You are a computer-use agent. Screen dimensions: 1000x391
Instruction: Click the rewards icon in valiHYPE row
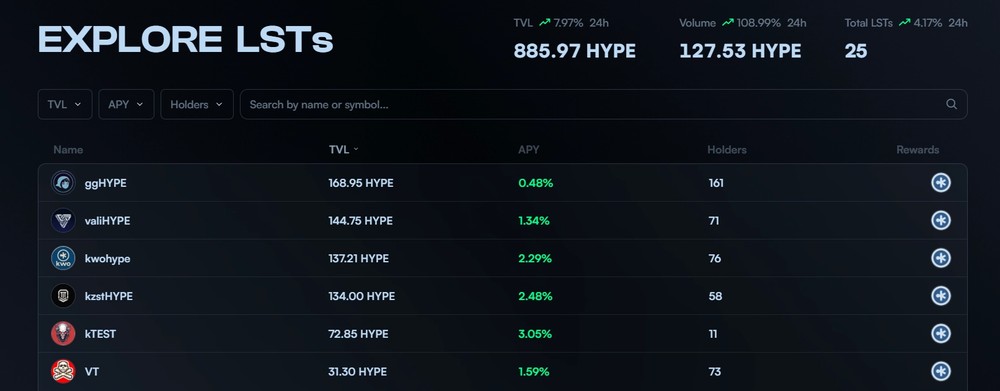(x=941, y=221)
